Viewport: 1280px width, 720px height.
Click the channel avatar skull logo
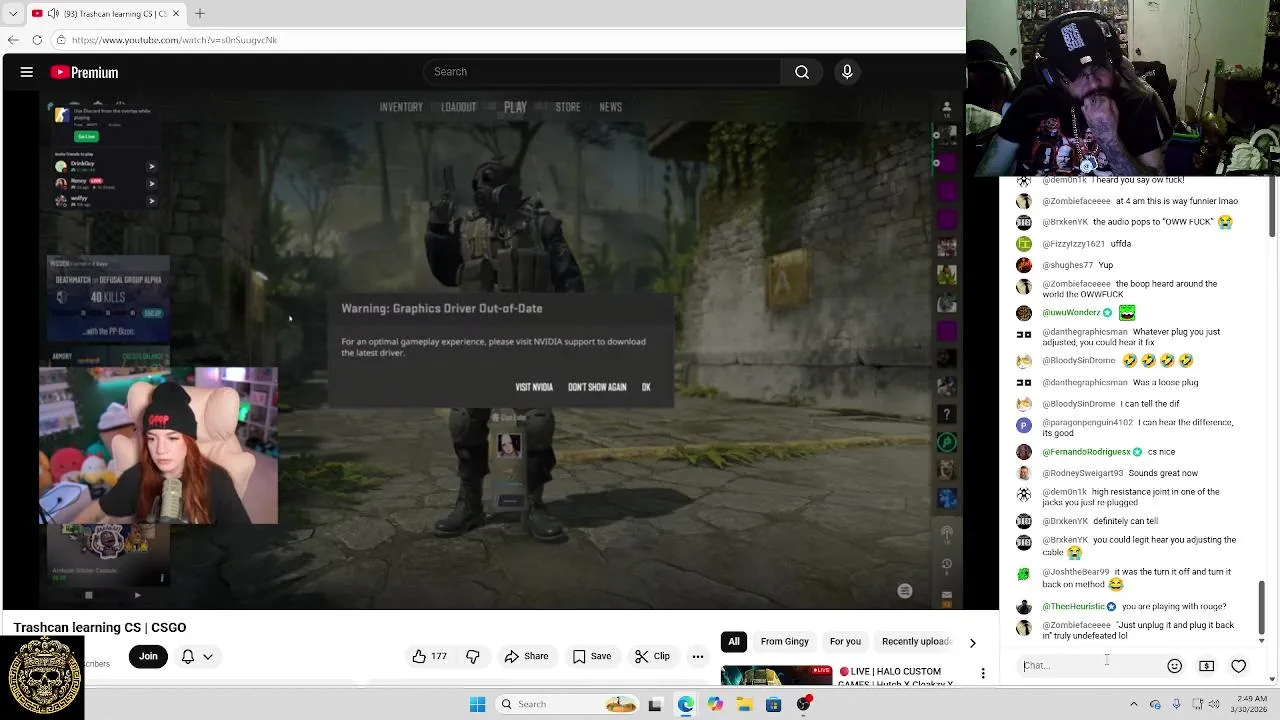pyautogui.click(x=43, y=676)
